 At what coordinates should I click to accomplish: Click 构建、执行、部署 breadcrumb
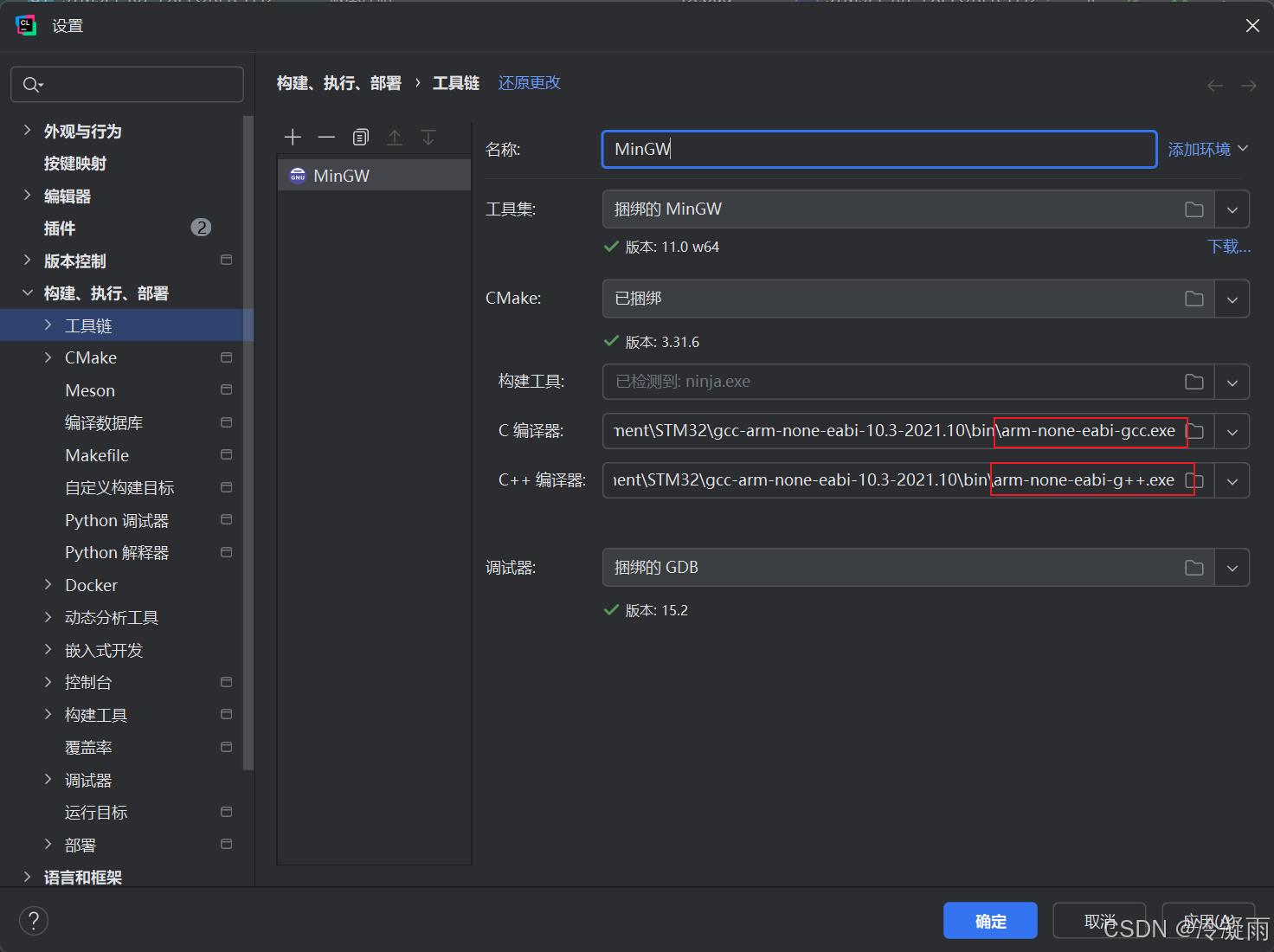pyautogui.click(x=339, y=83)
